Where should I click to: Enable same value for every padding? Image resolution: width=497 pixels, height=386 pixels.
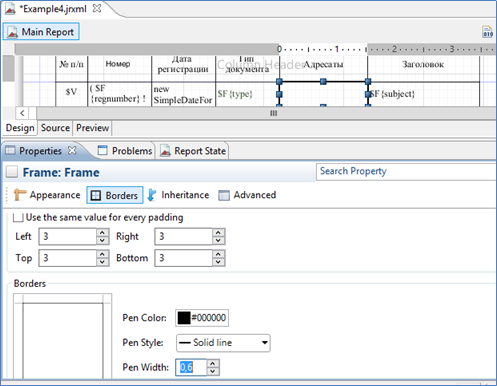[x=18, y=218]
